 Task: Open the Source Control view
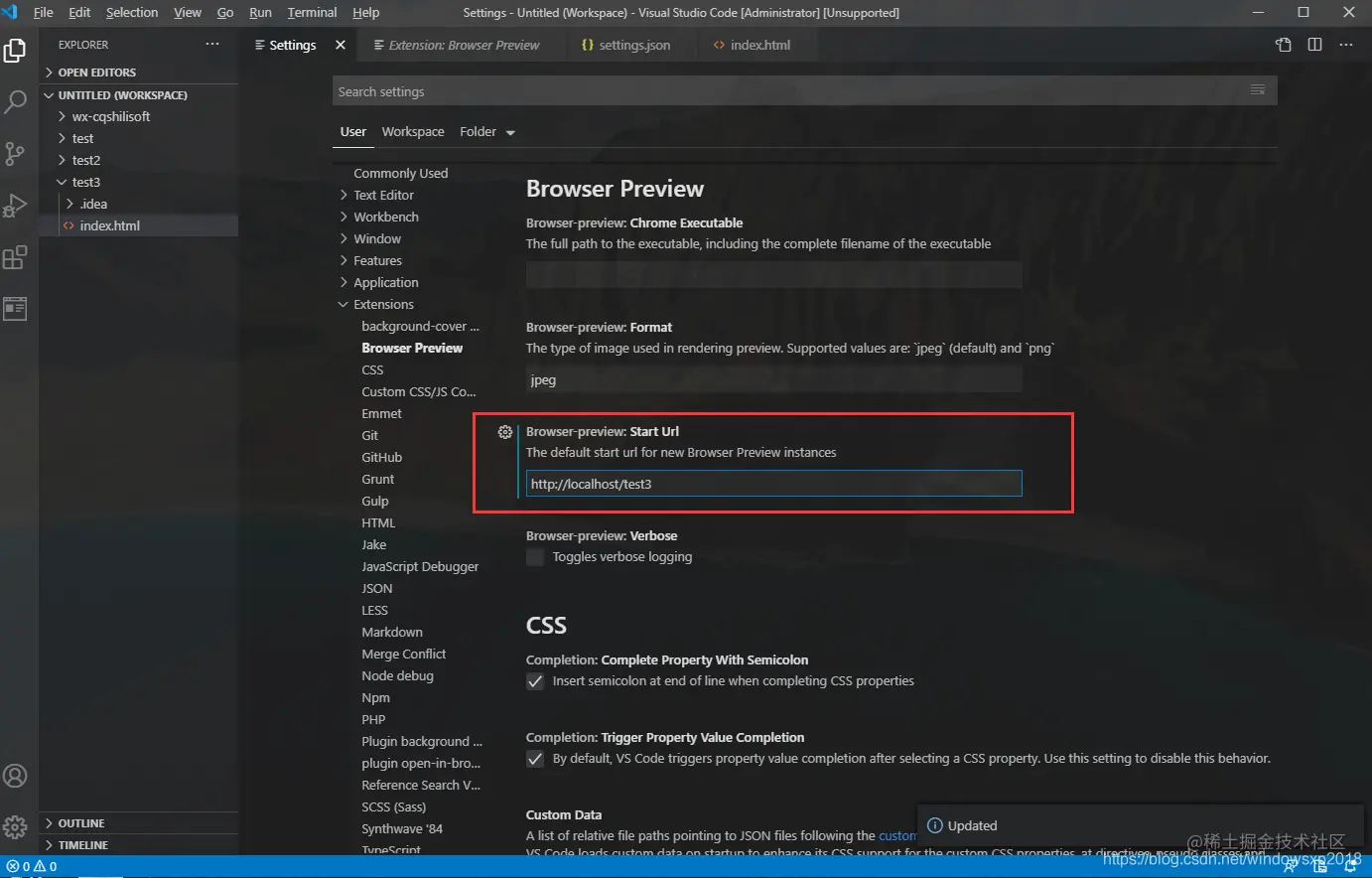(x=15, y=153)
